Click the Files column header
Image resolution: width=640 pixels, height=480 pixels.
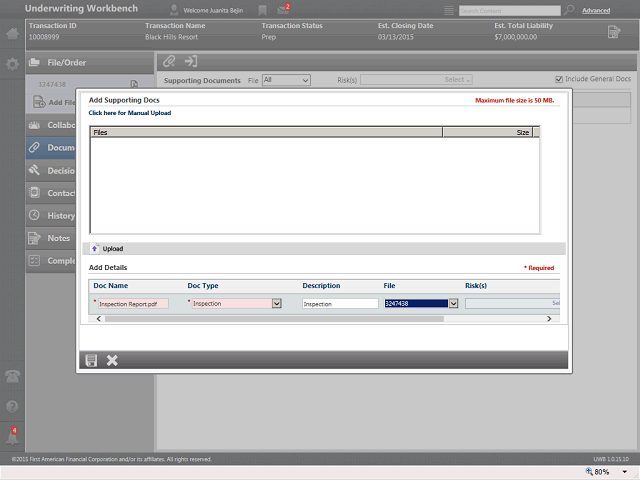pos(266,132)
